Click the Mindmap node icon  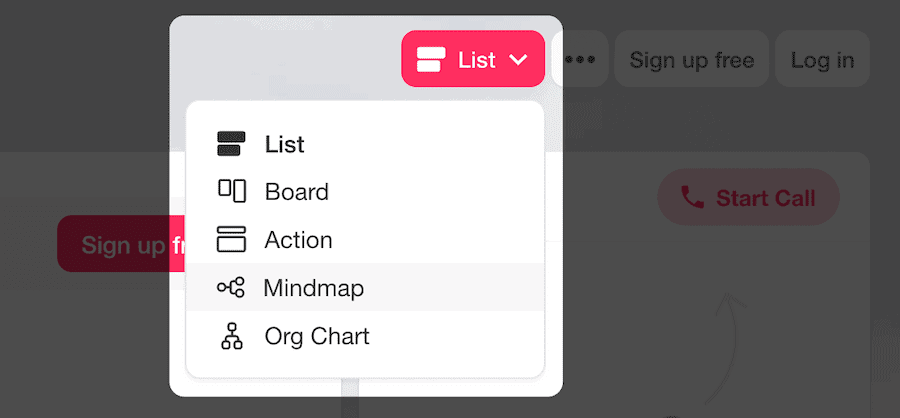231,288
